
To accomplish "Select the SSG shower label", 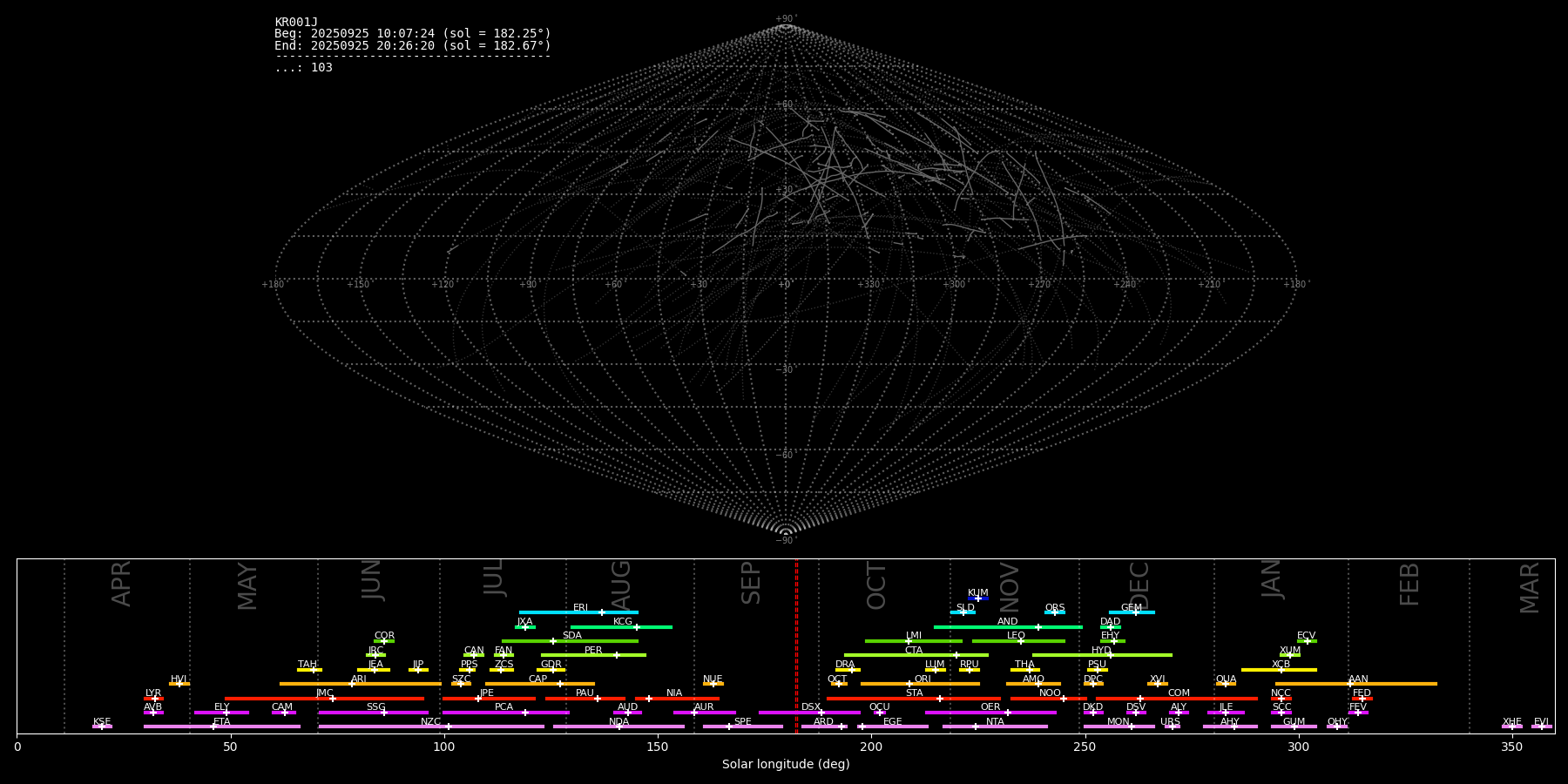I will [375, 707].
